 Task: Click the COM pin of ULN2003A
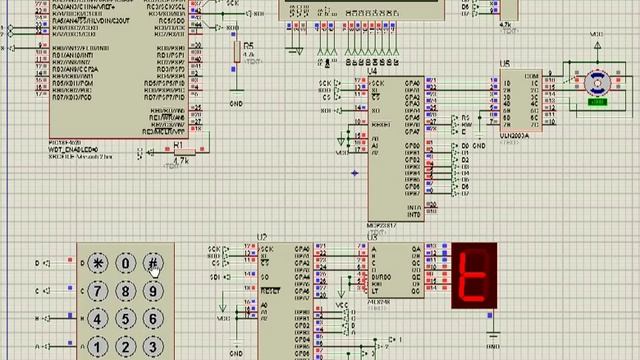pos(531,76)
